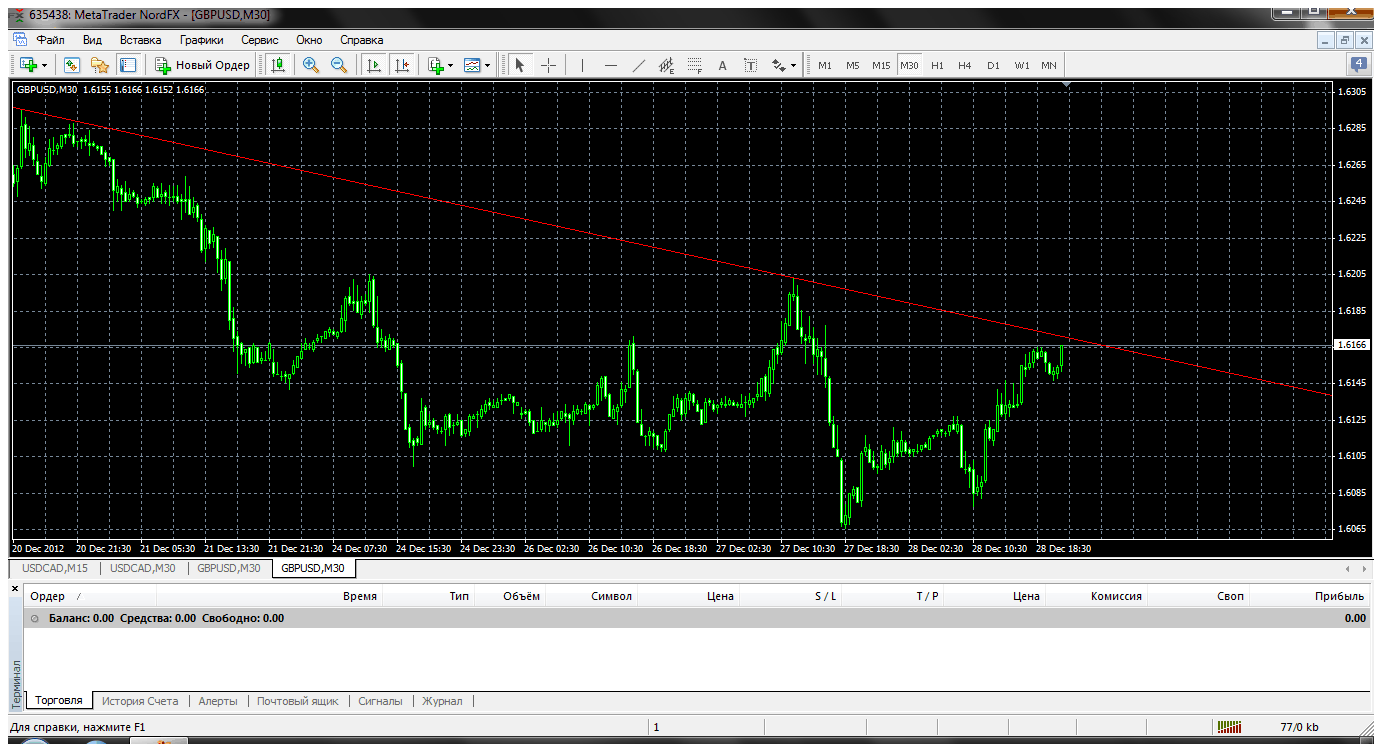This screenshot has width=1382, height=744.
Task: Switch to the first GBPUSD,M30 chart tab
Action: 229,568
